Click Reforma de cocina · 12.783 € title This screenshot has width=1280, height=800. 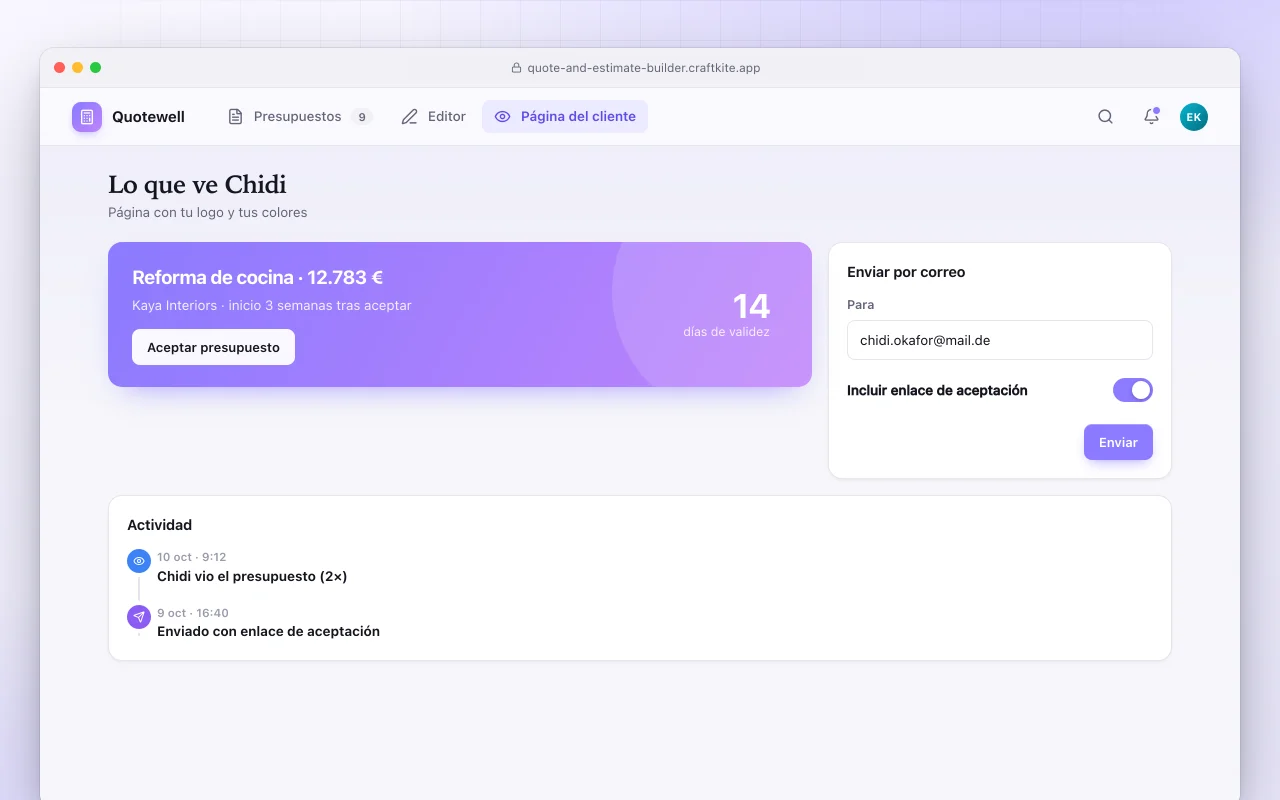point(258,278)
